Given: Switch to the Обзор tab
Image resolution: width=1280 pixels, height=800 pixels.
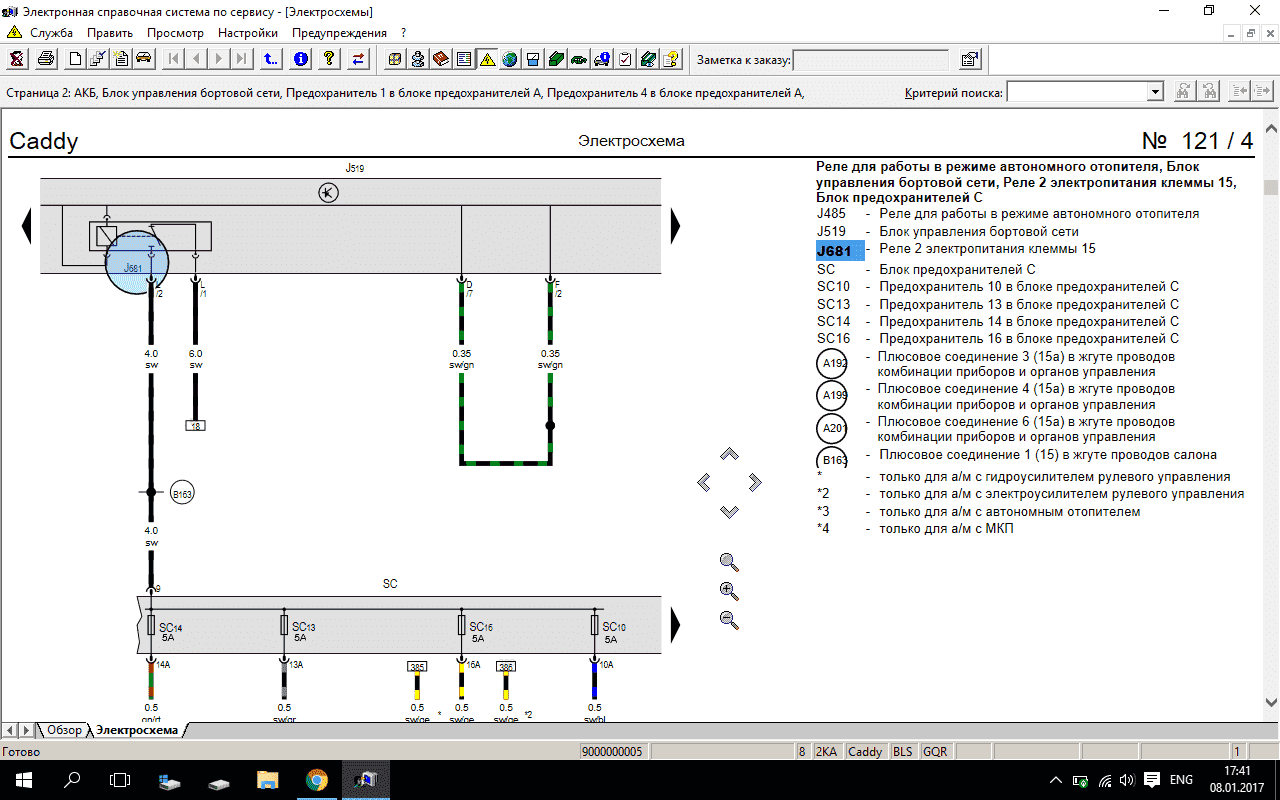Looking at the screenshot, I should pyautogui.click(x=64, y=730).
